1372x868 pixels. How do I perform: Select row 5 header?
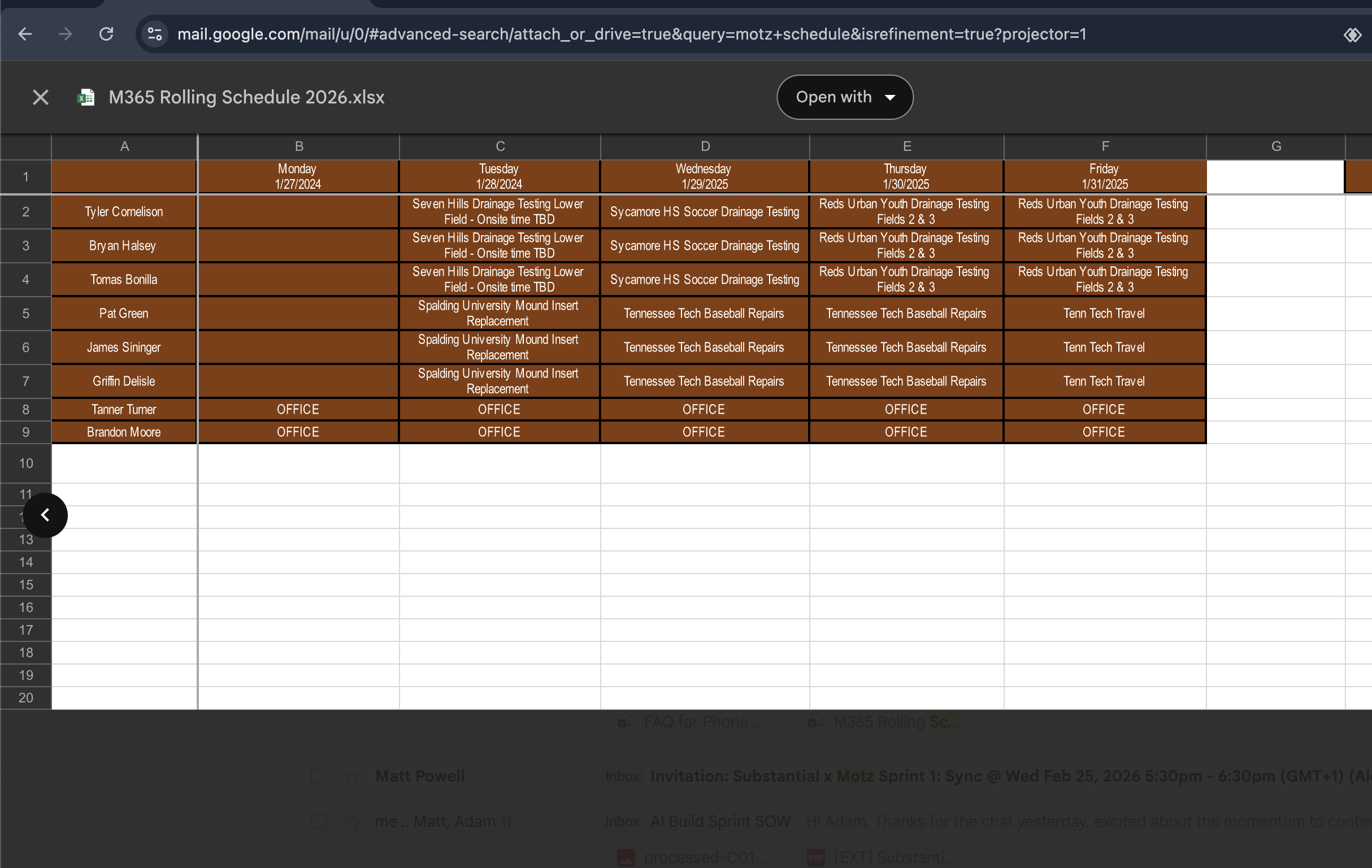(x=25, y=314)
